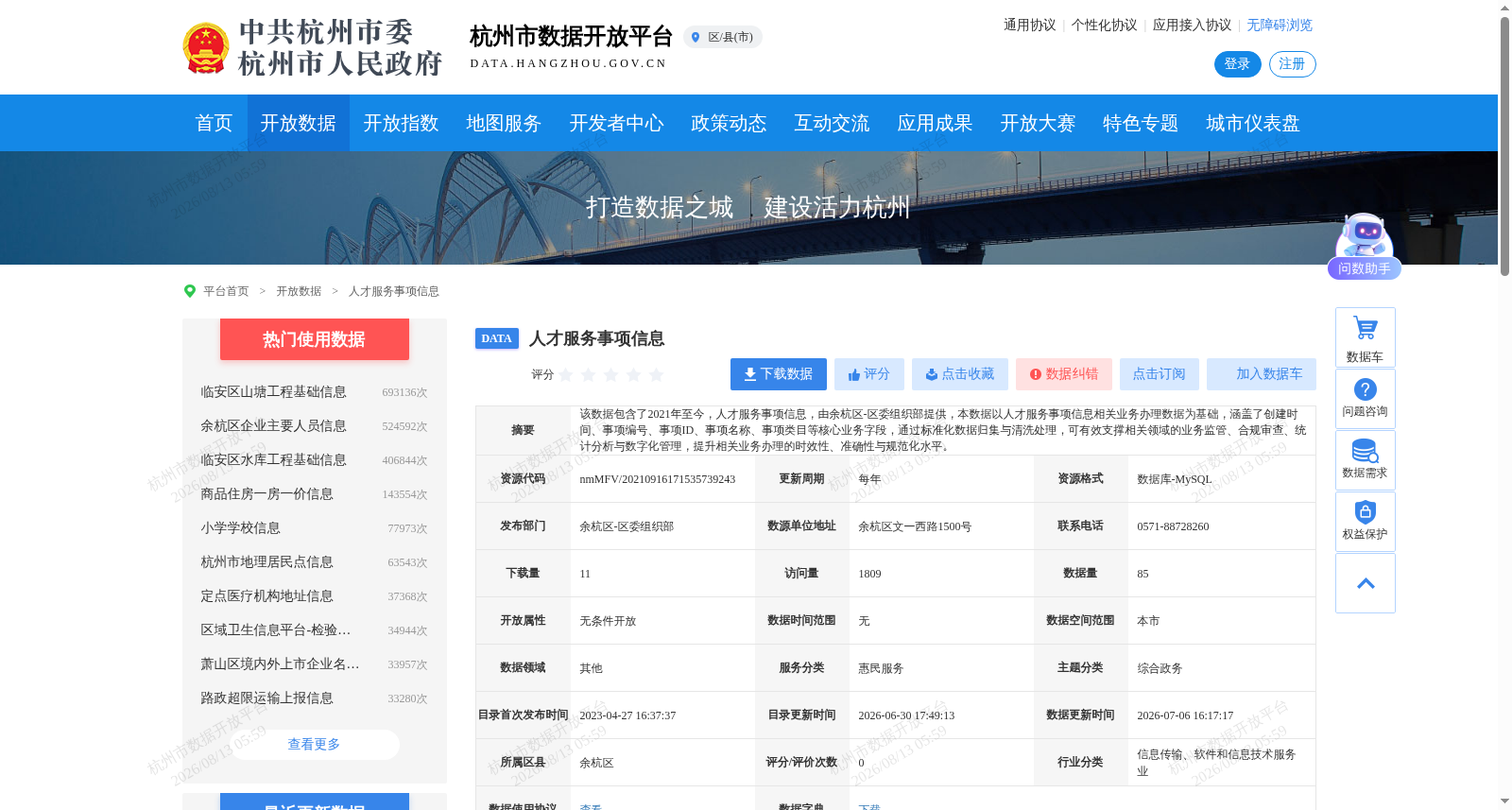The height and width of the screenshot is (810, 1512).
Task: Open the 开发者中心 nav item
Action: [616, 123]
